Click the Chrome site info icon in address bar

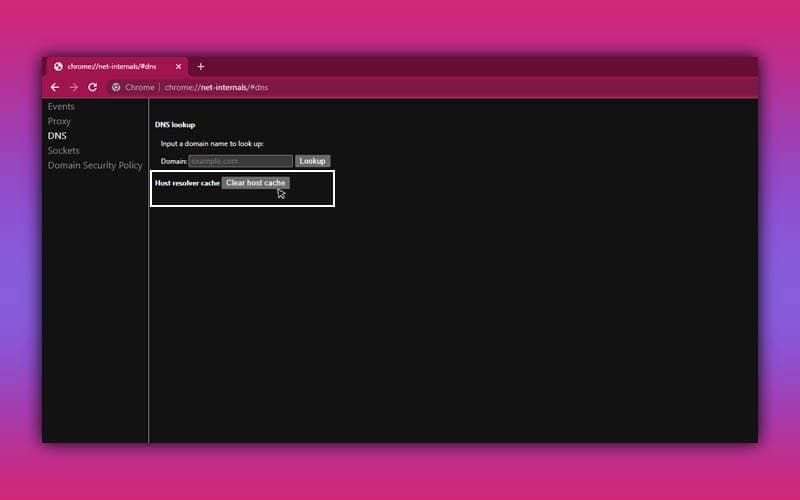[116, 87]
